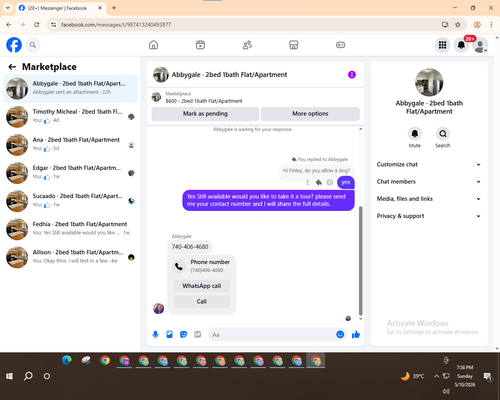The image size is (500, 400).
Task: Open Allison conversation in list
Action: pyautogui.click(x=70, y=257)
